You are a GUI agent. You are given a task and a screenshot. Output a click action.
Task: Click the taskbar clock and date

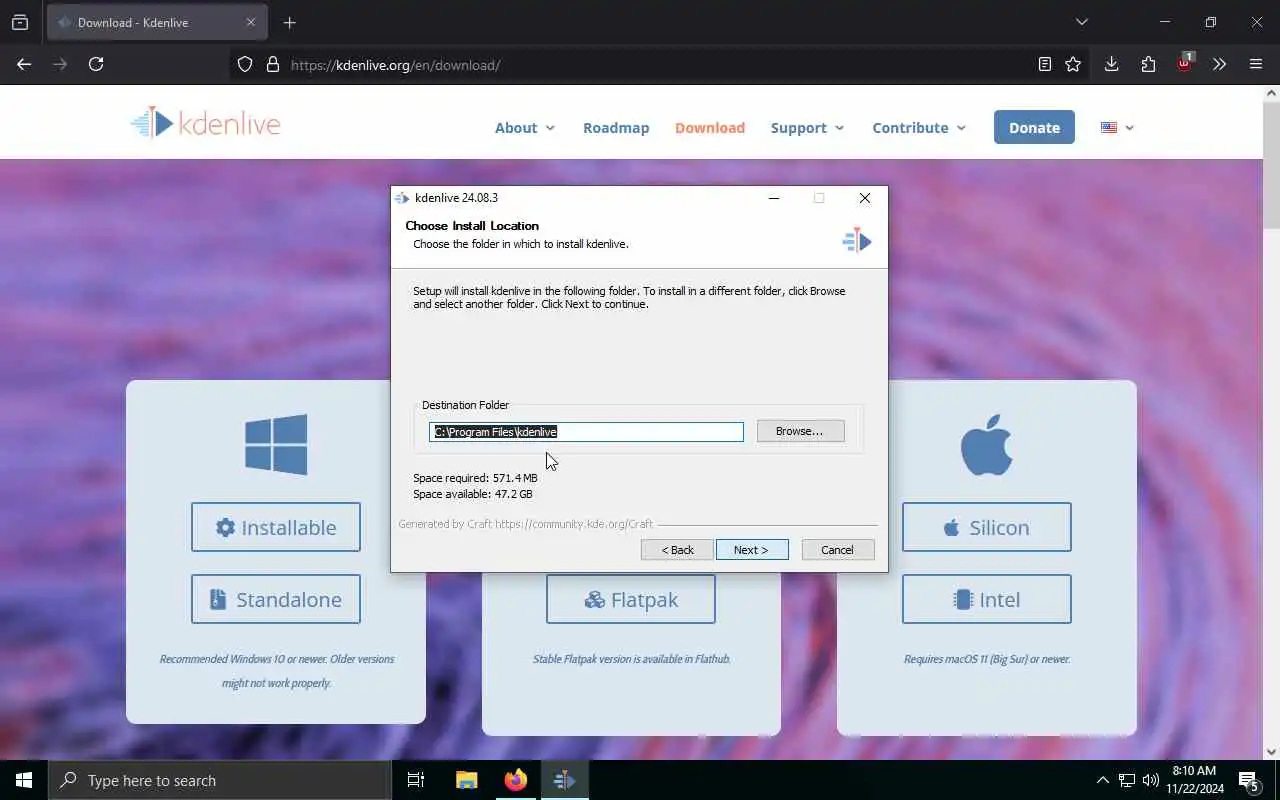click(x=1194, y=780)
